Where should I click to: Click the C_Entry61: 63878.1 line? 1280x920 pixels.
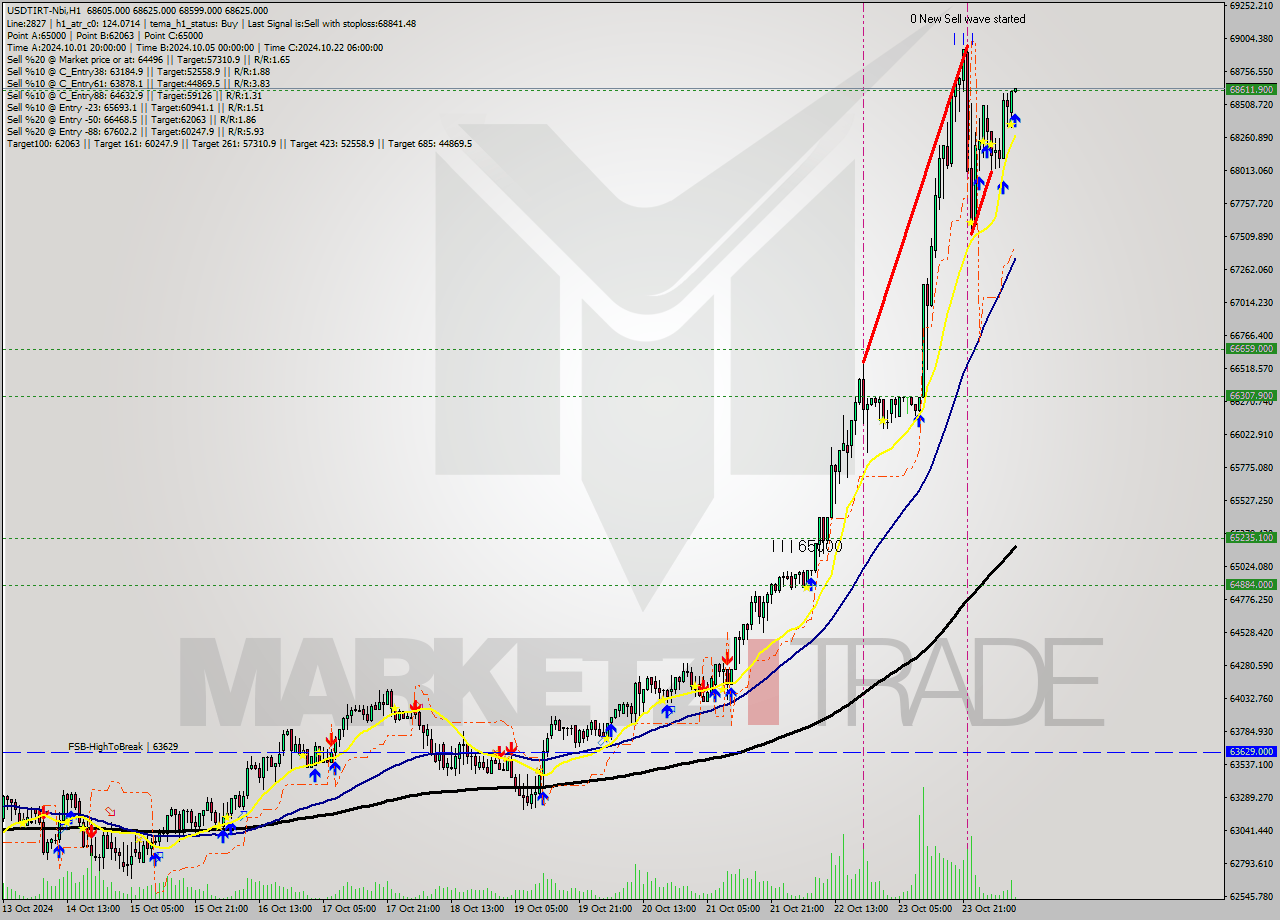[138, 83]
